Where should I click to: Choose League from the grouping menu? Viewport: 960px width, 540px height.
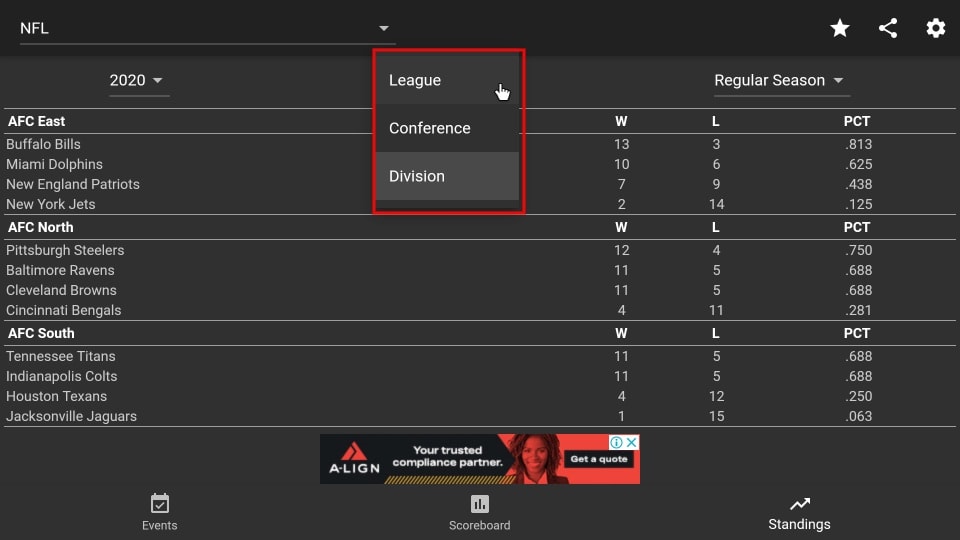click(x=448, y=80)
